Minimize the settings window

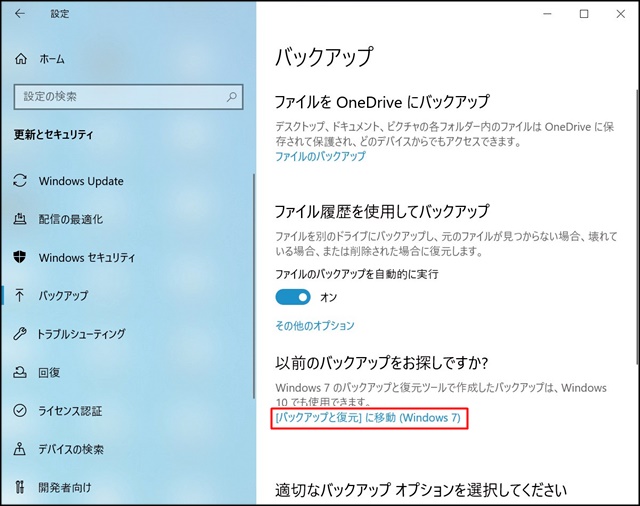[x=547, y=14]
